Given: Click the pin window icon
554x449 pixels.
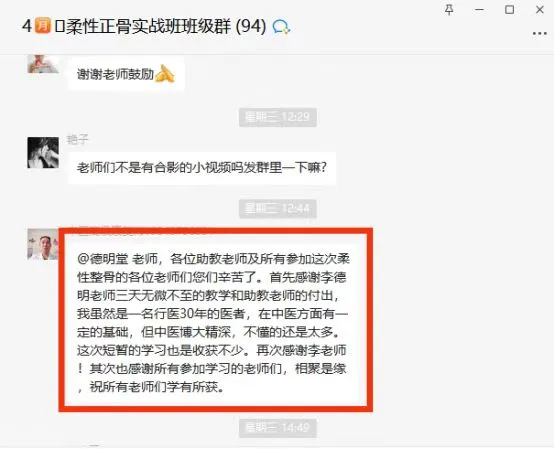Looking at the screenshot, I should (449, 10).
